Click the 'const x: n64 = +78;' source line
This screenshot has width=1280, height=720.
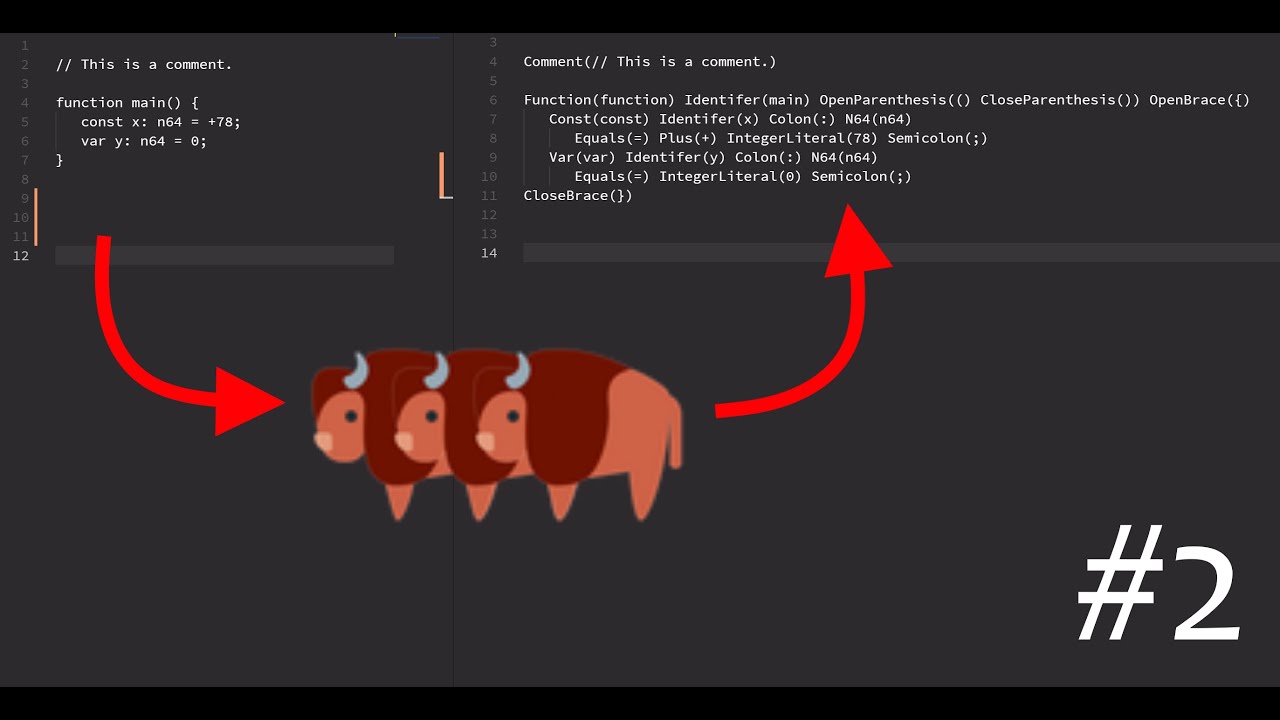[x=161, y=122]
